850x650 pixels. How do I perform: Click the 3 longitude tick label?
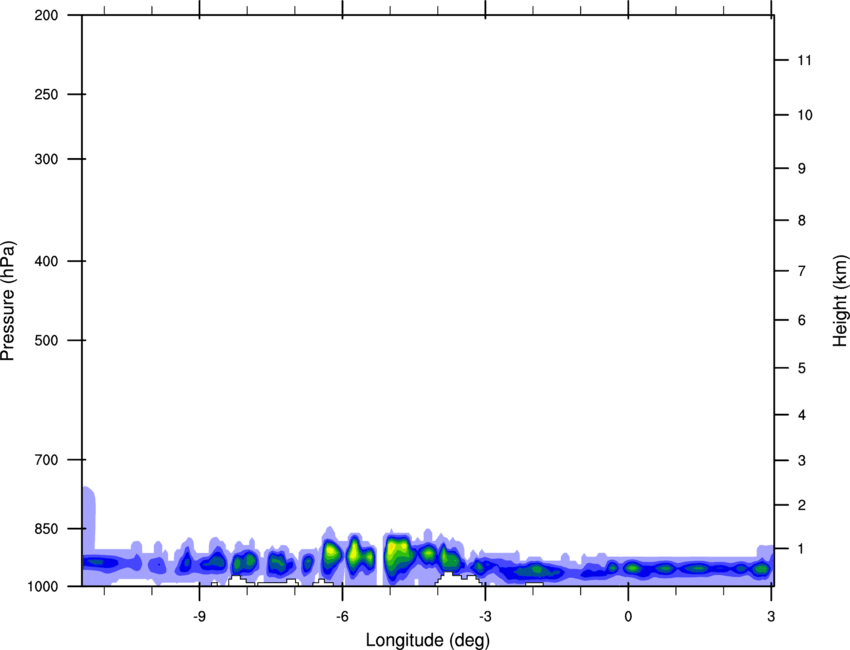point(771,617)
